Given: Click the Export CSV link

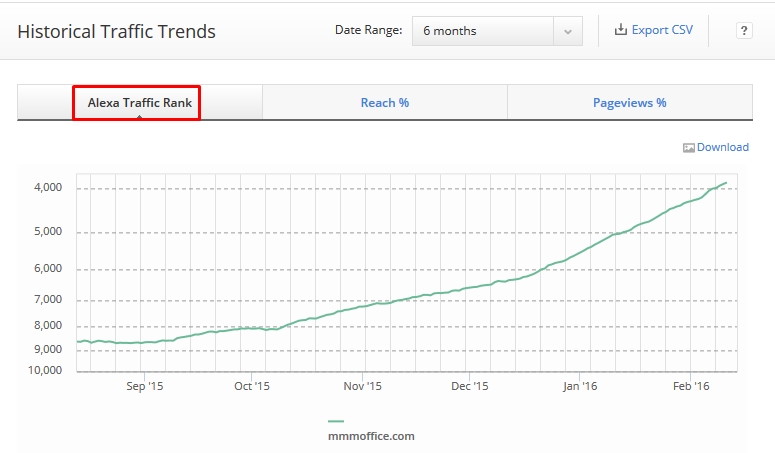Looking at the screenshot, I should click(662, 30).
